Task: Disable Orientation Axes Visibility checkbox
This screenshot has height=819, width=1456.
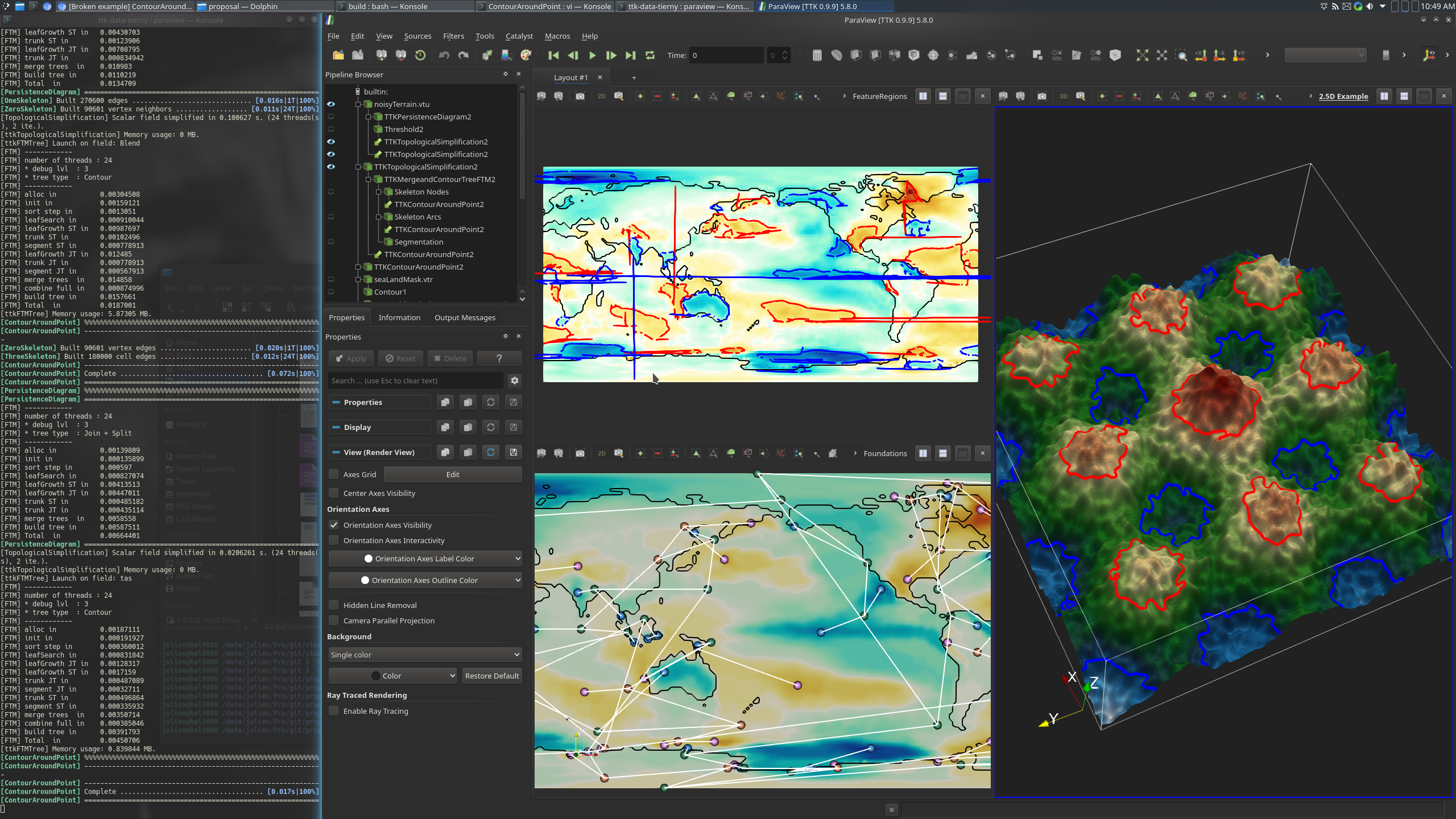Action: coord(334,525)
